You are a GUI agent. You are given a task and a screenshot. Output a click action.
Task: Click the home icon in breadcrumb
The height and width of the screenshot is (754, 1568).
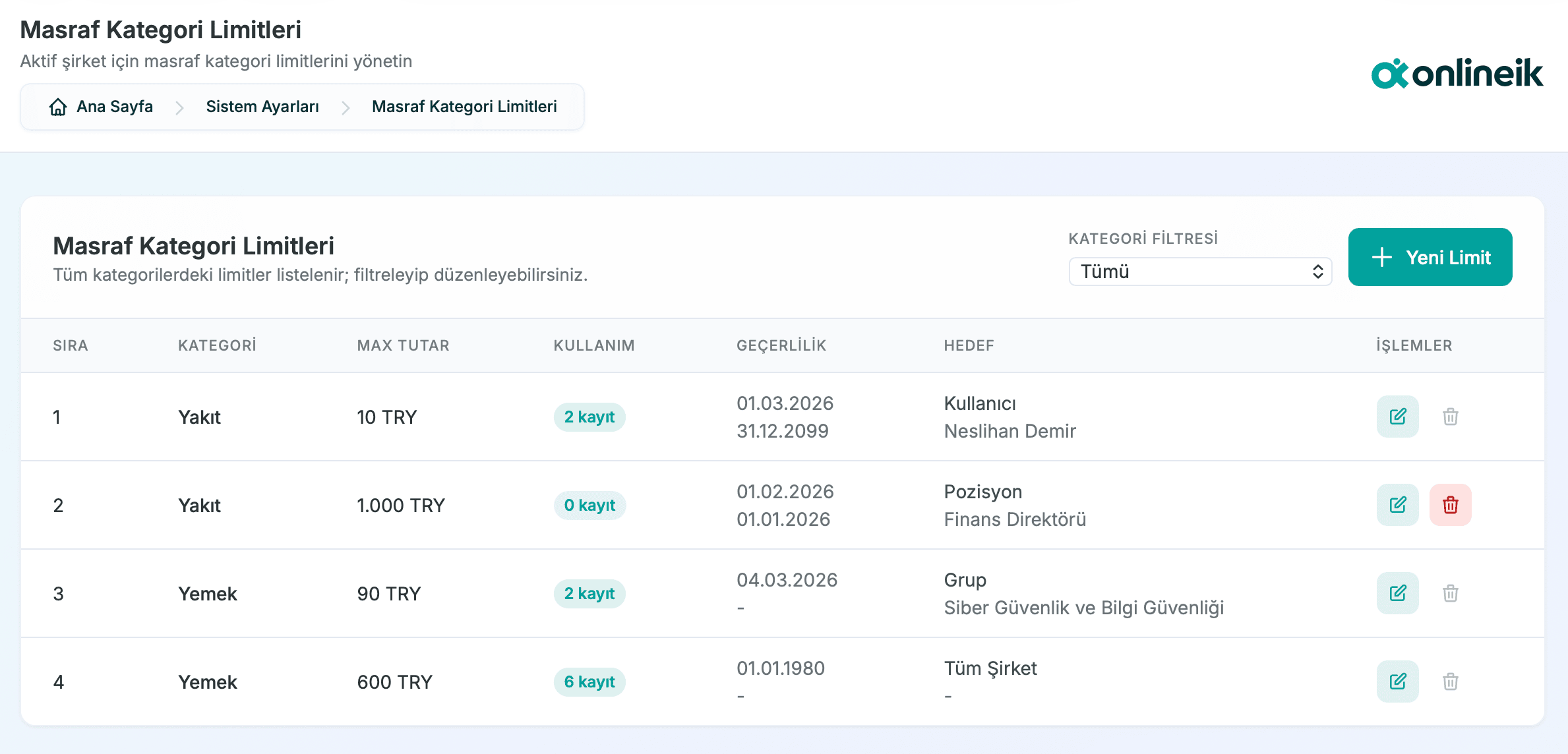pyautogui.click(x=58, y=107)
